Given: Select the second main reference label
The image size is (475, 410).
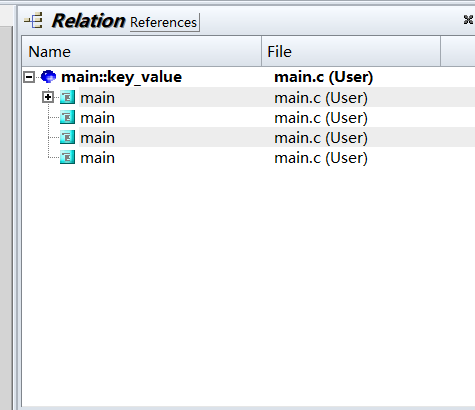Looking at the screenshot, I should tap(98, 118).
